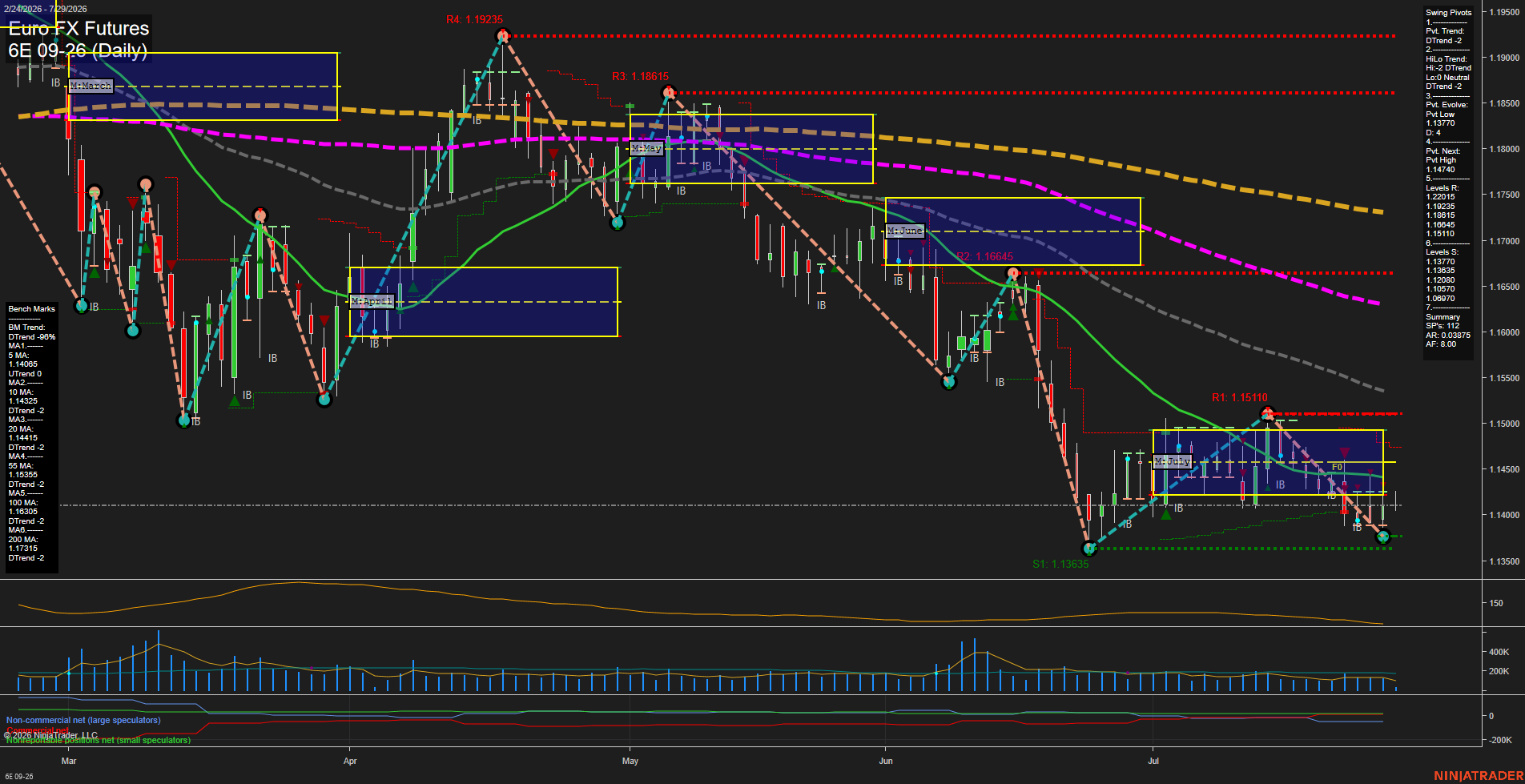Select the R2: 1.16645 resistance label
This screenshot has width=1525, height=784.
pyautogui.click(x=984, y=256)
